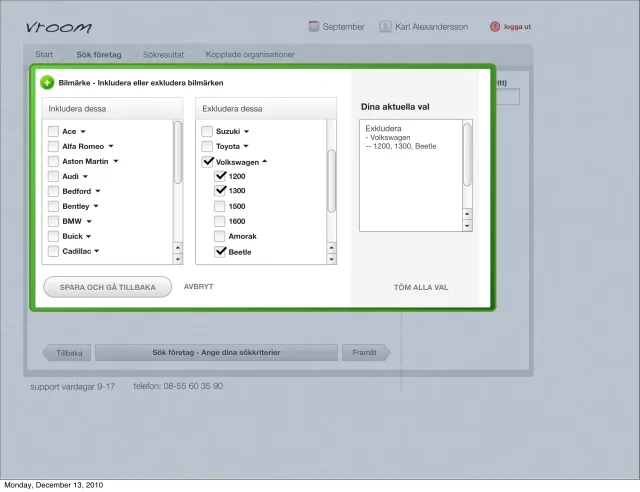Image resolution: width=640 pixels, height=492 pixels.
Task: Expand the Ace models arrow
Action: pyautogui.click(x=83, y=131)
